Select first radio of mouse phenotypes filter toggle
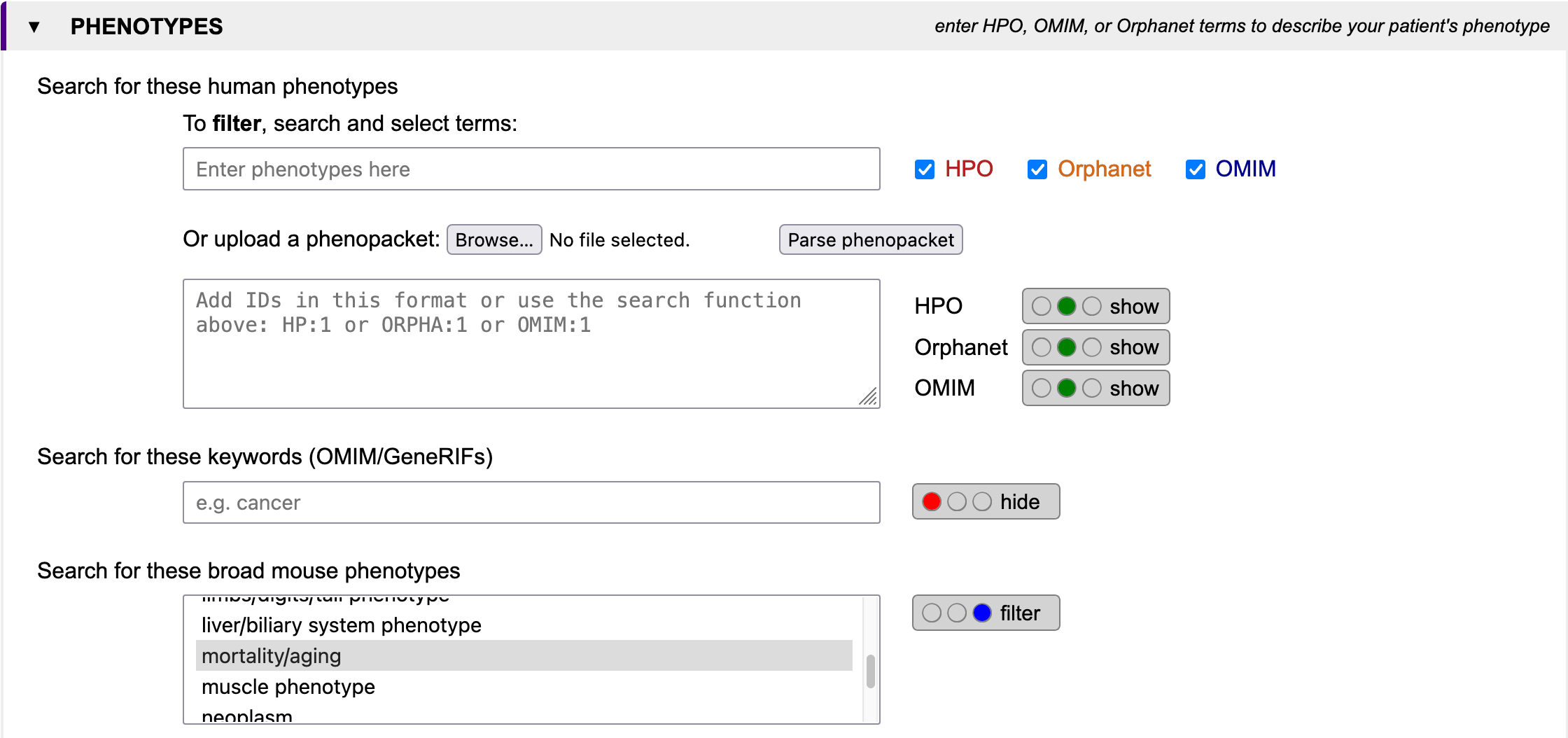 coord(931,613)
